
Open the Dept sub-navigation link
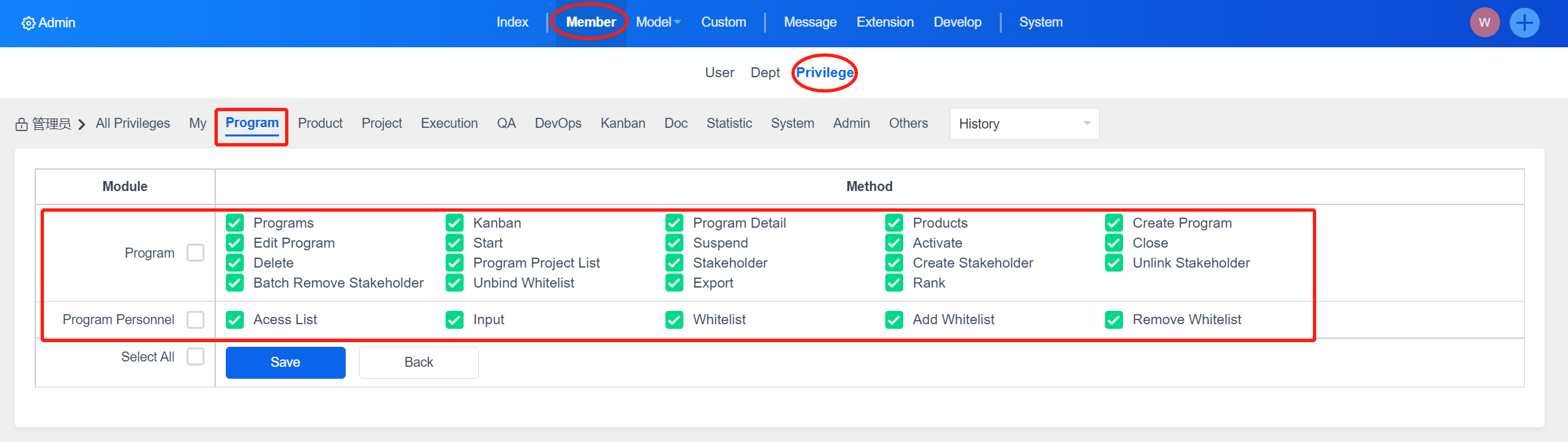pyautogui.click(x=765, y=73)
